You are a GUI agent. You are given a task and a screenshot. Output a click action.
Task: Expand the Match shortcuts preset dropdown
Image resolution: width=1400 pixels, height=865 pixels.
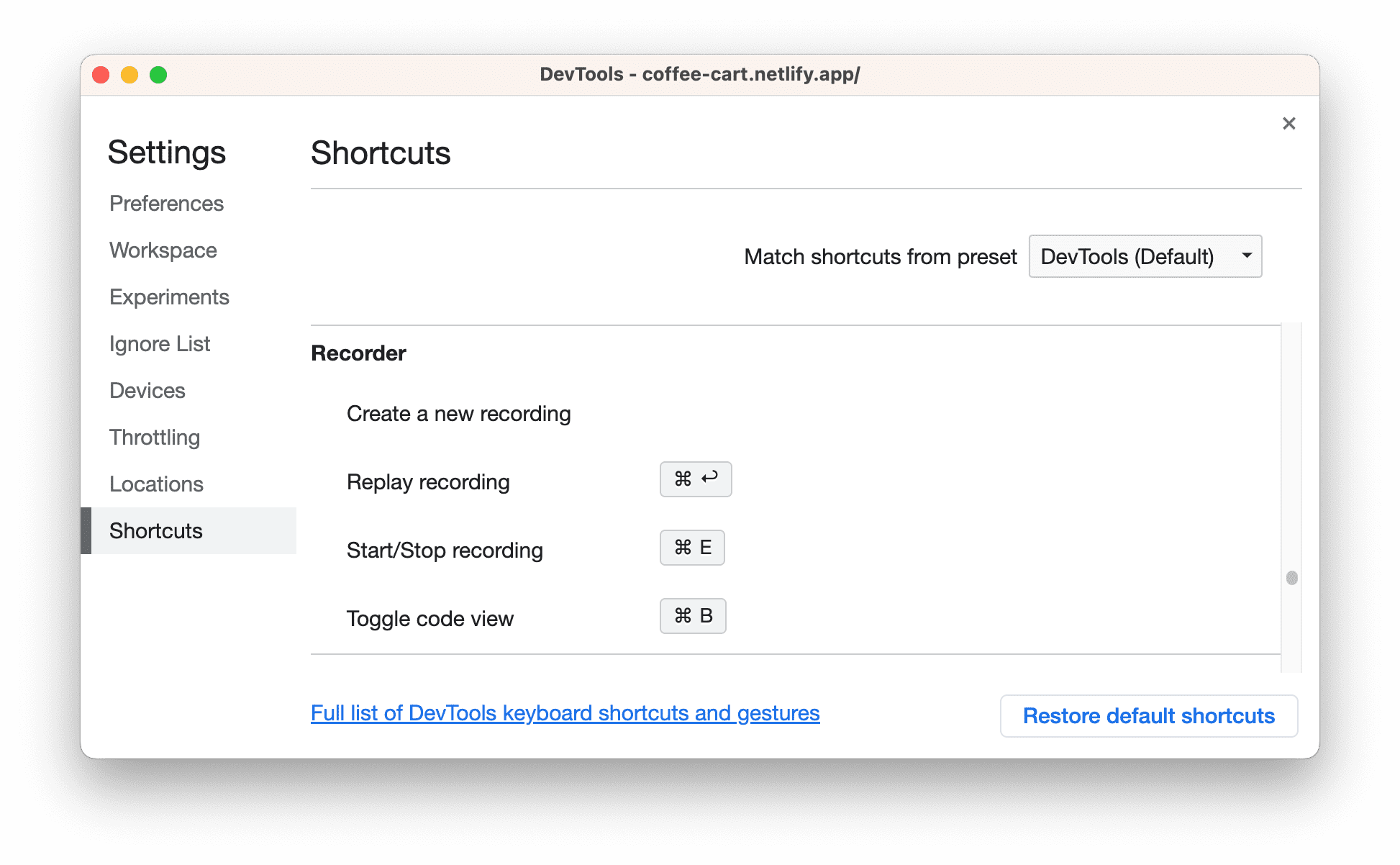click(1148, 257)
